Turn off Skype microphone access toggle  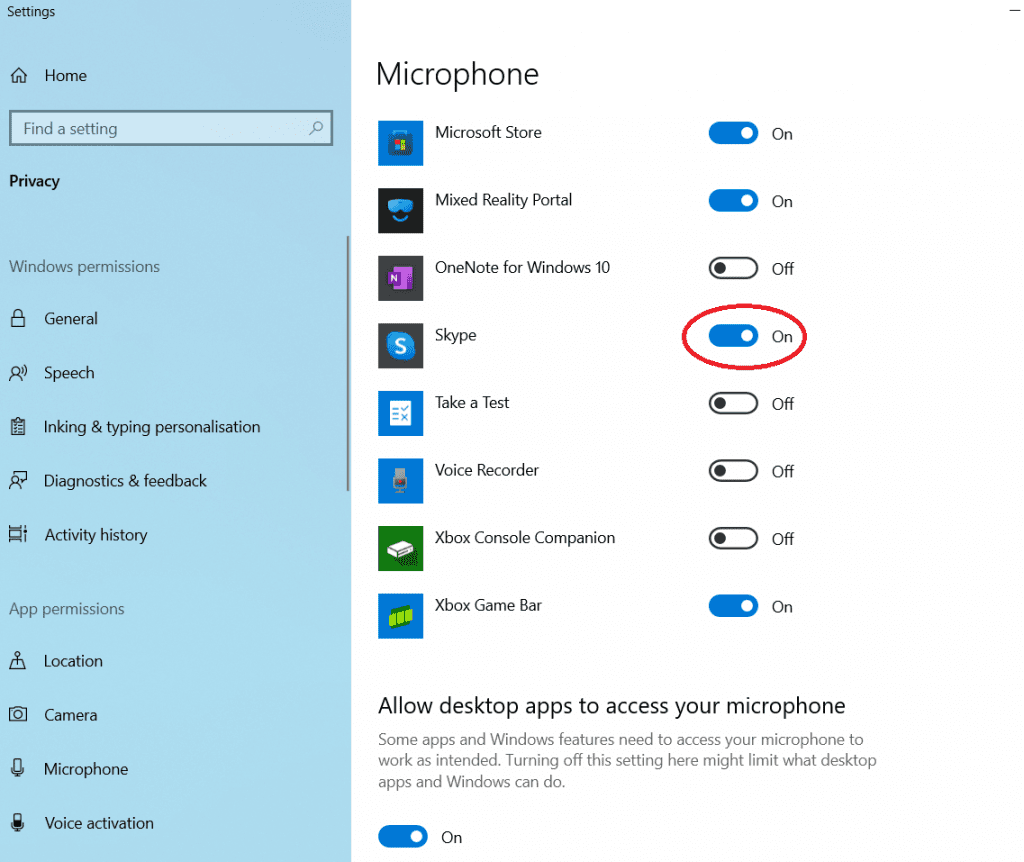[x=733, y=337]
